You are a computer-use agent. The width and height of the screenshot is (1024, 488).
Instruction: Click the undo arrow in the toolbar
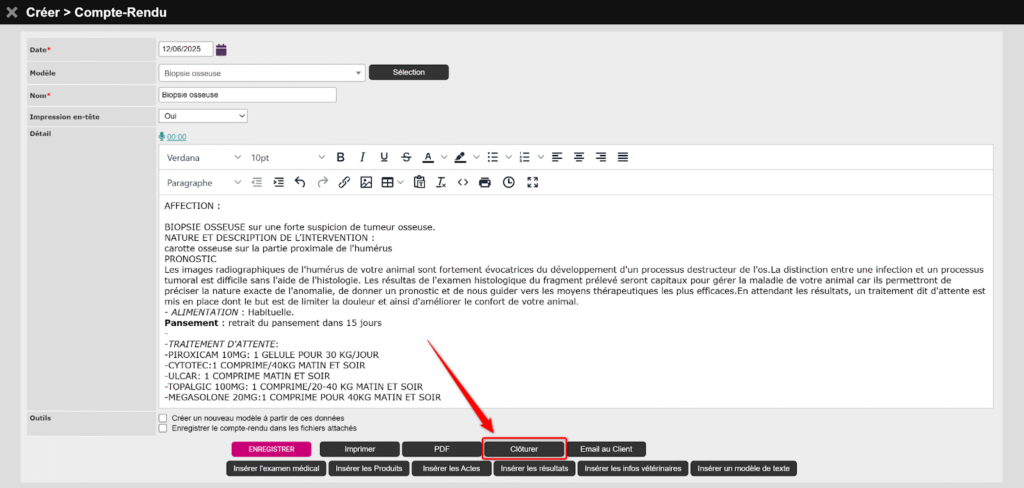tap(299, 183)
